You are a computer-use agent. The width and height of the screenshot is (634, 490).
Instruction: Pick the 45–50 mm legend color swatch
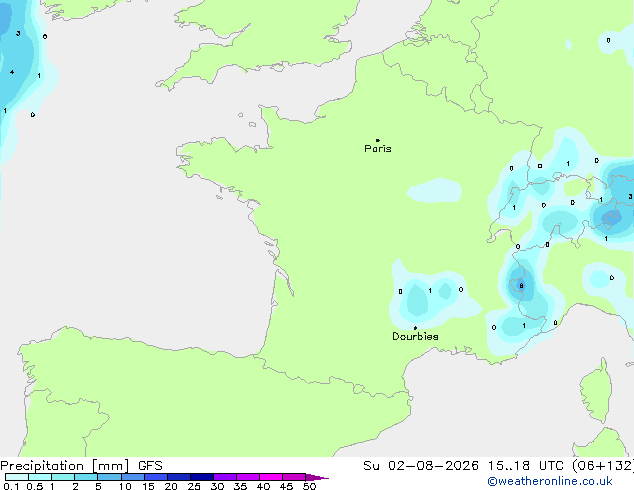click(x=294, y=477)
